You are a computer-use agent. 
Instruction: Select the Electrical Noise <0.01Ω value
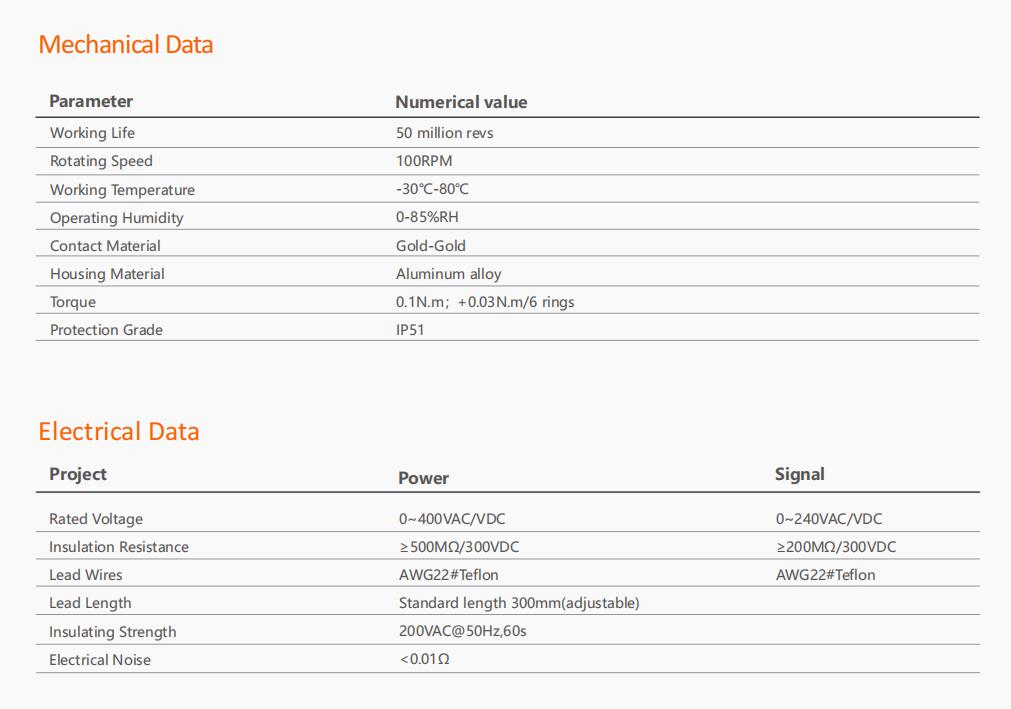(424, 659)
